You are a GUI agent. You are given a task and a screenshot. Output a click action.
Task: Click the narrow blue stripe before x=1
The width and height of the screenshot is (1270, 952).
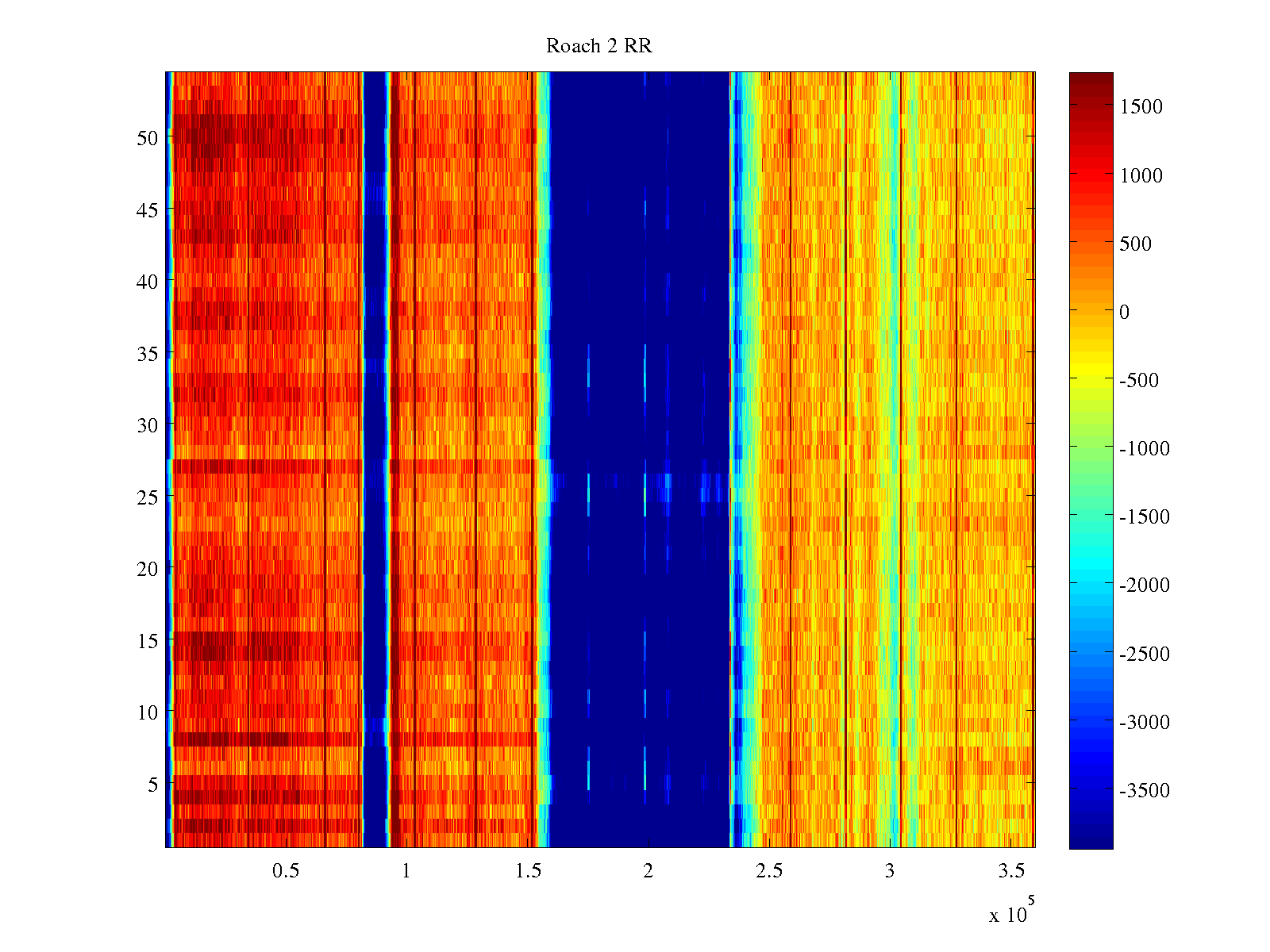pos(375,460)
